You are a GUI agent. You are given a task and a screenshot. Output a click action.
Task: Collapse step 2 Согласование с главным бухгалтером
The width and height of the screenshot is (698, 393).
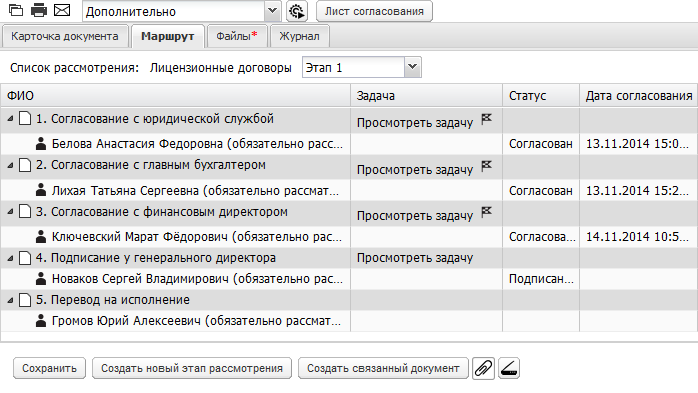pyautogui.click(x=10, y=165)
